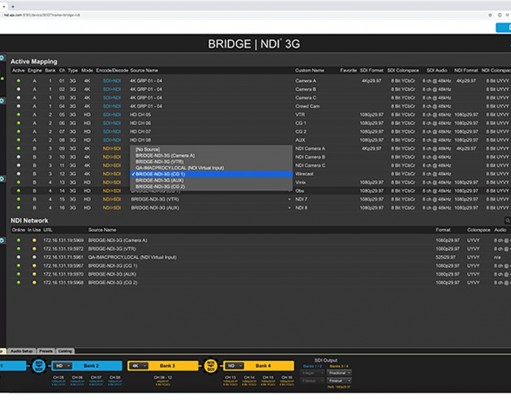Open Banks 3/4 Fractional SDI Output dropdown
511x400 pixels.
pyautogui.click(x=339, y=373)
